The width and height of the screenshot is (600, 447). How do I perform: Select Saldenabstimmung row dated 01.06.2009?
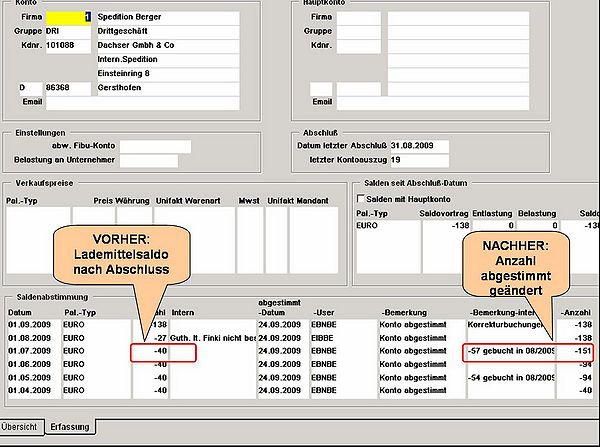coord(300,364)
